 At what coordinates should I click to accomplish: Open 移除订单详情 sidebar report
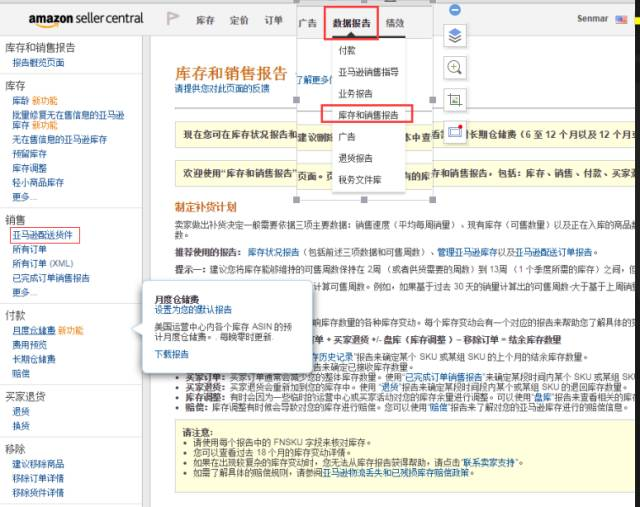pyautogui.click(x=38, y=478)
